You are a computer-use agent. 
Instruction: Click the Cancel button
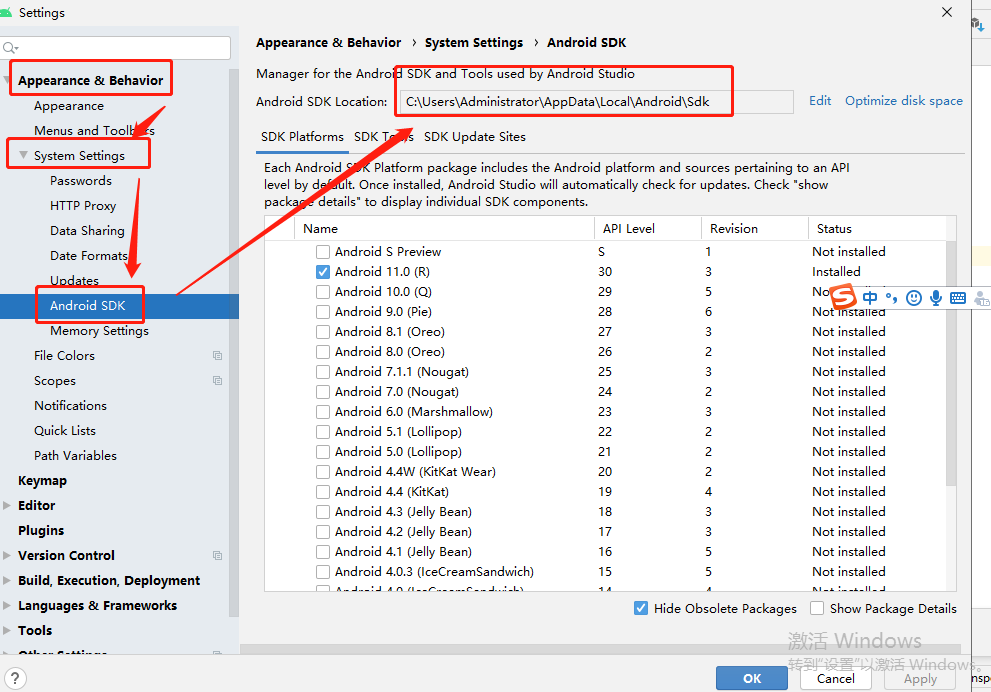(x=836, y=678)
